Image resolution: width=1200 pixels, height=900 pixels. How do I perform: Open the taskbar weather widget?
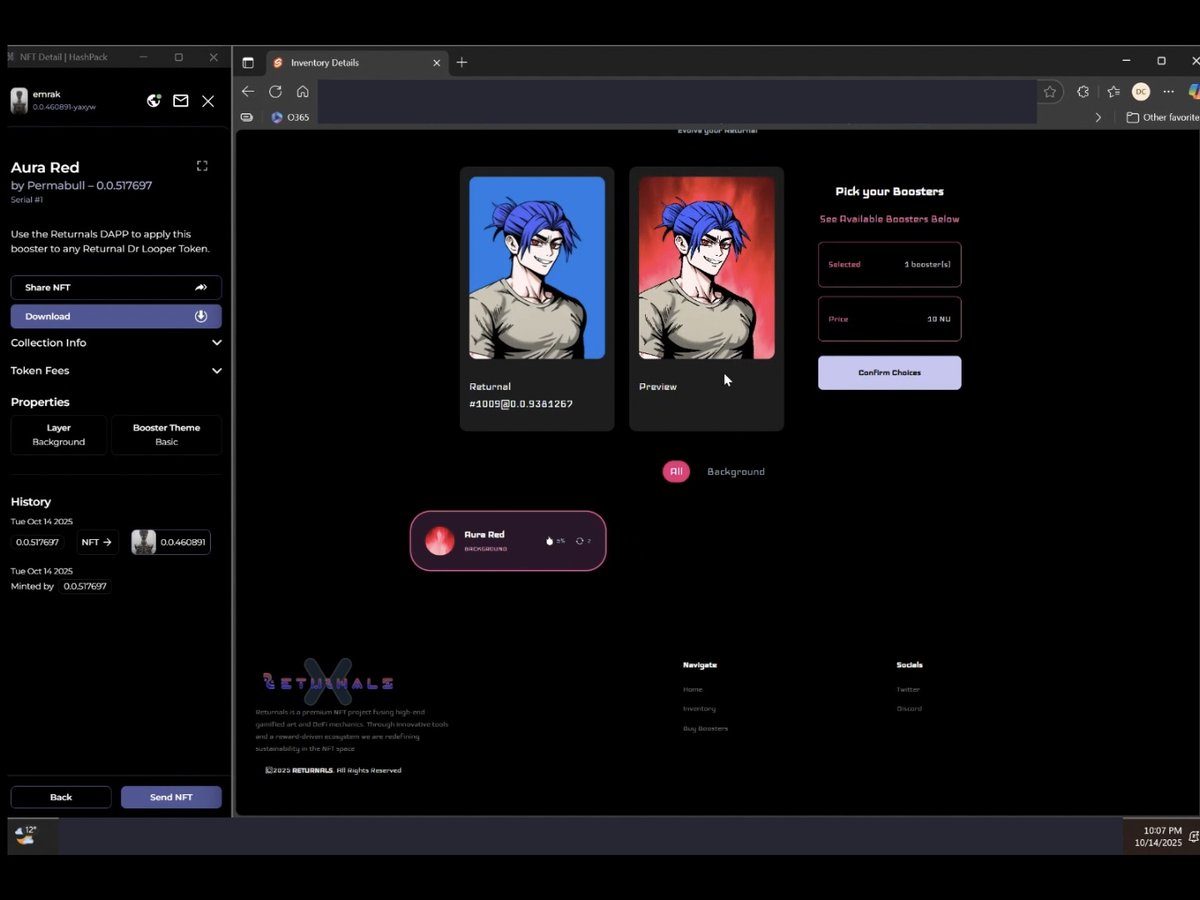click(x=25, y=835)
